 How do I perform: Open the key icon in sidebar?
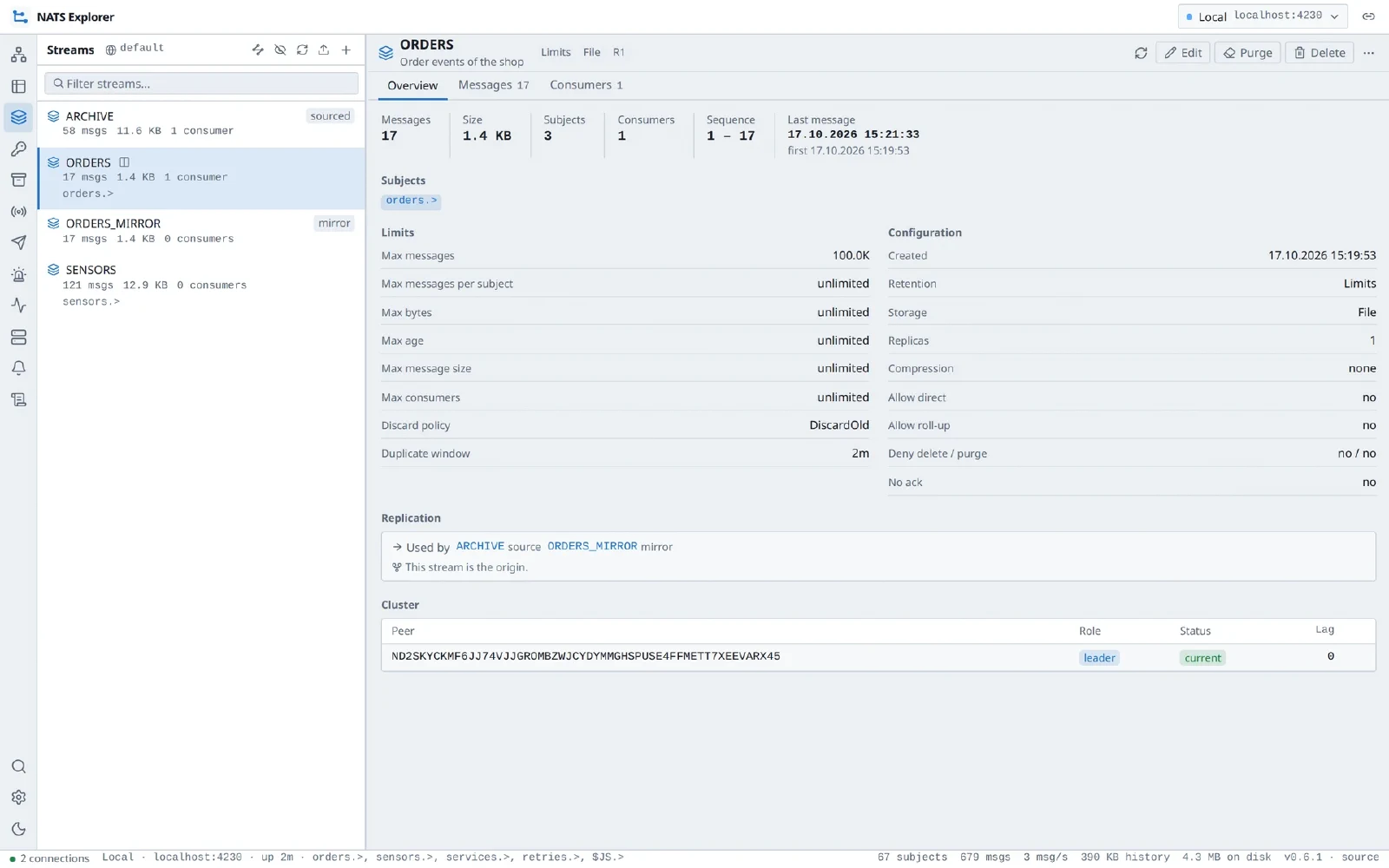pyautogui.click(x=18, y=149)
